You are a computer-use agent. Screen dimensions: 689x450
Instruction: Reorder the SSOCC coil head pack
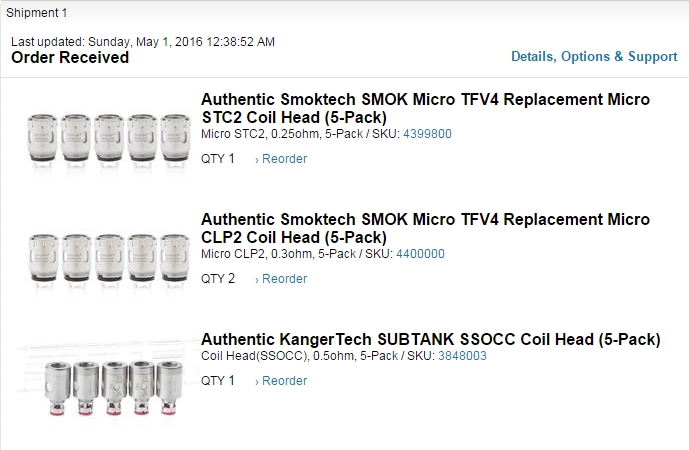click(284, 381)
